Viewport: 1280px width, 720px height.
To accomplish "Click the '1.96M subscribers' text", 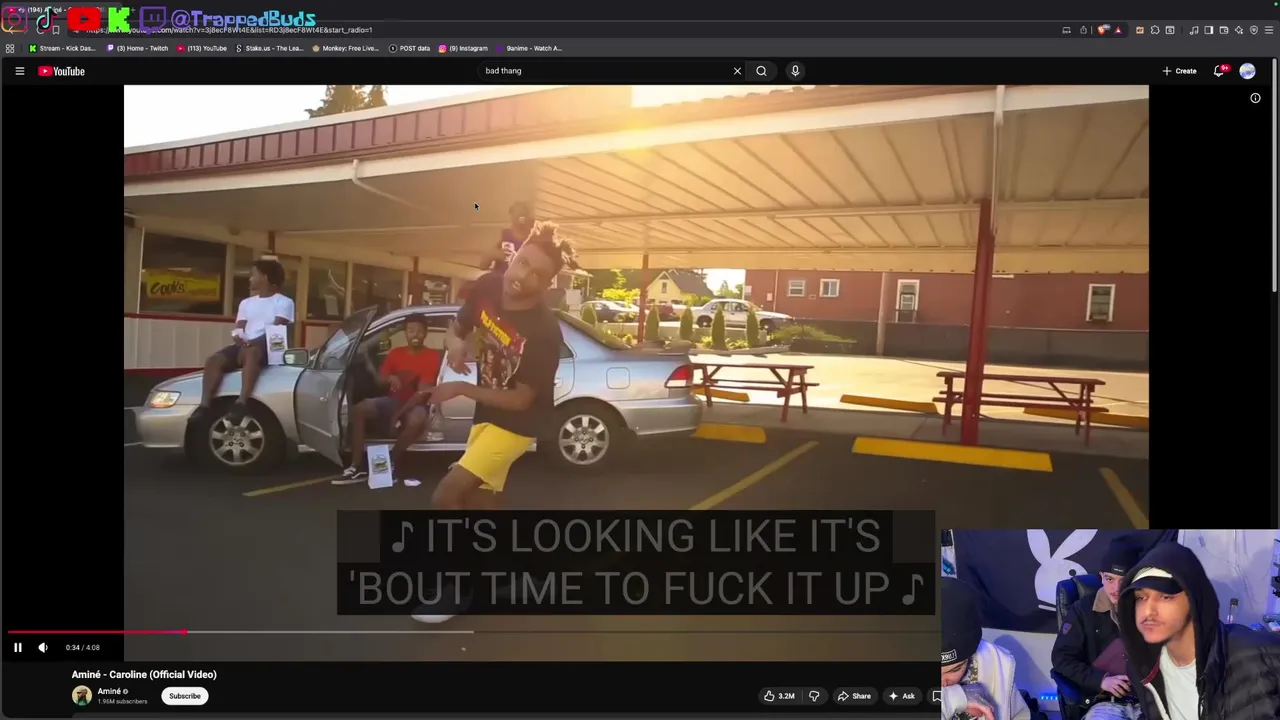I will (x=122, y=701).
